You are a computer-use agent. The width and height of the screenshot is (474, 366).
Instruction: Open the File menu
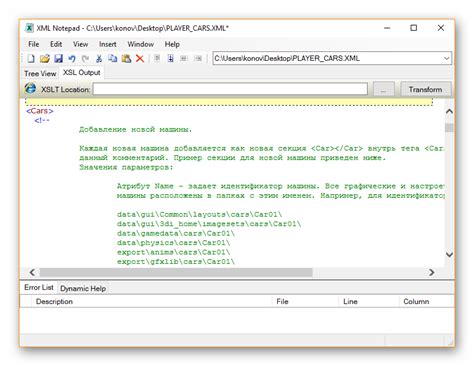click(x=34, y=44)
